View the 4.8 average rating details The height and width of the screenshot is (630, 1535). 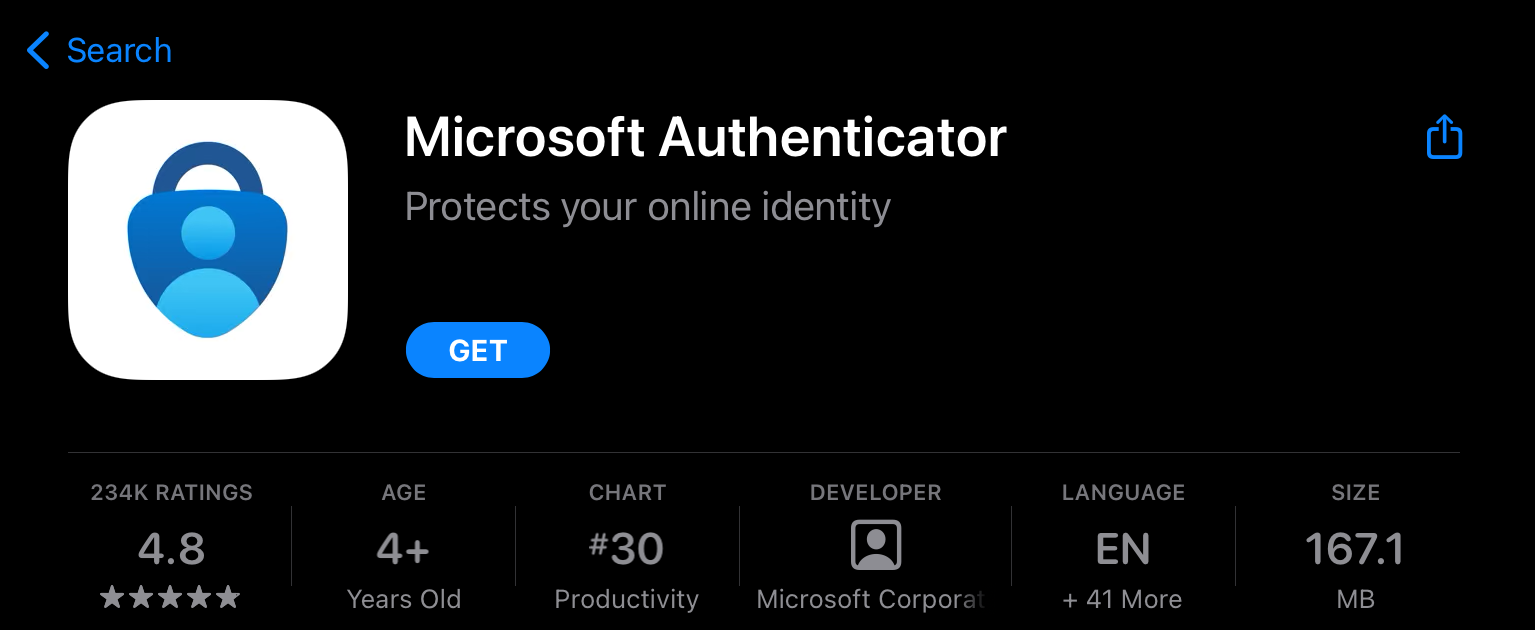click(170, 548)
